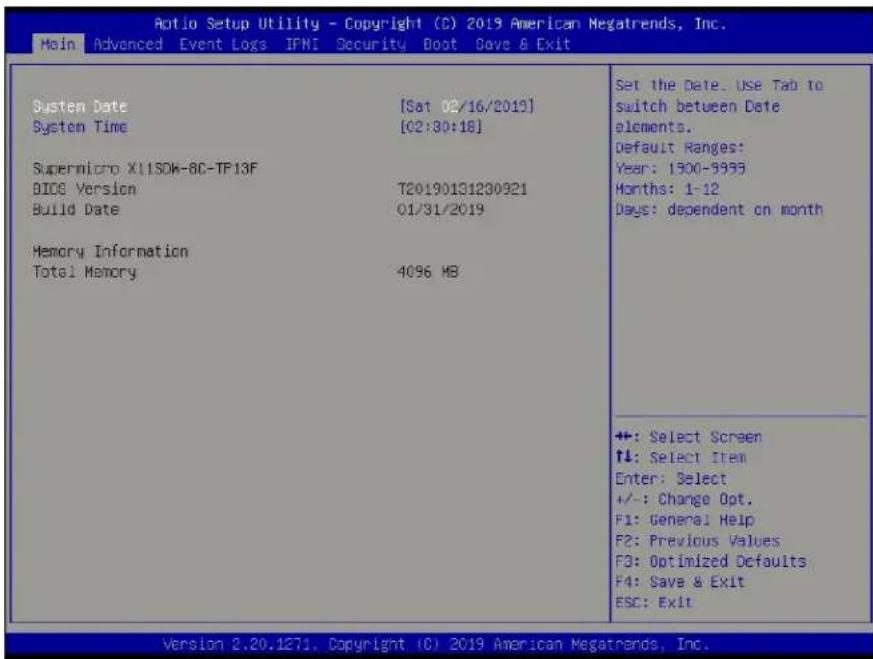Screen dimensions: 873x659
Task: Select the Main tab
Action: click(x=58, y=44)
